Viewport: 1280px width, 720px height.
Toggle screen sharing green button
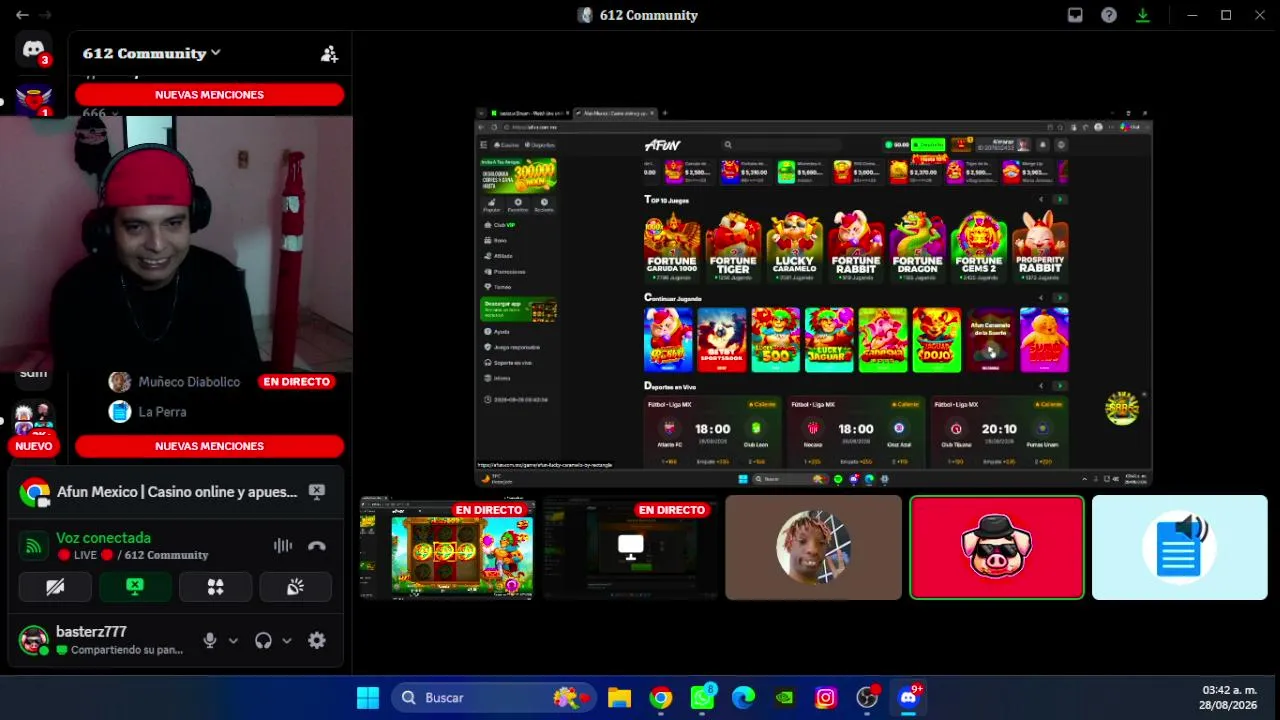pyautogui.click(x=135, y=587)
